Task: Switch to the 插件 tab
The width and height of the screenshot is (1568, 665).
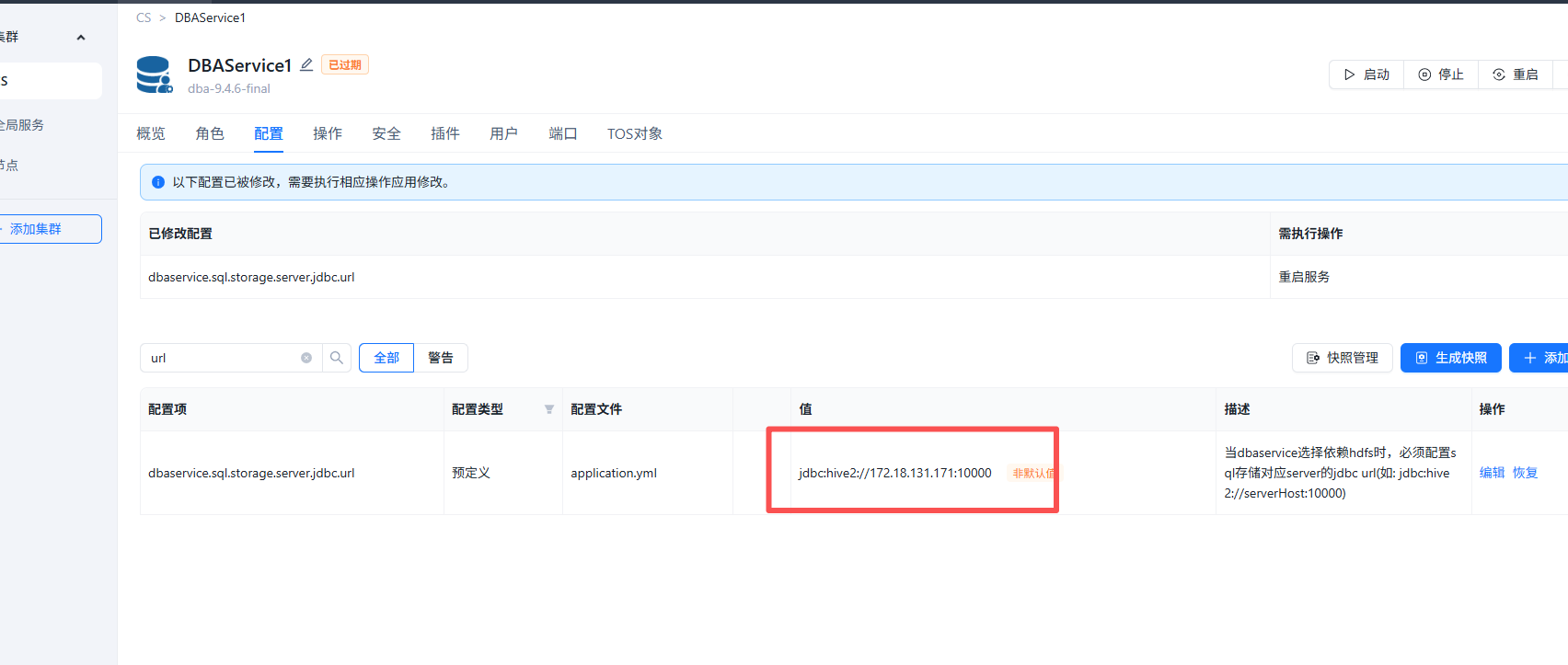Action: (445, 133)
